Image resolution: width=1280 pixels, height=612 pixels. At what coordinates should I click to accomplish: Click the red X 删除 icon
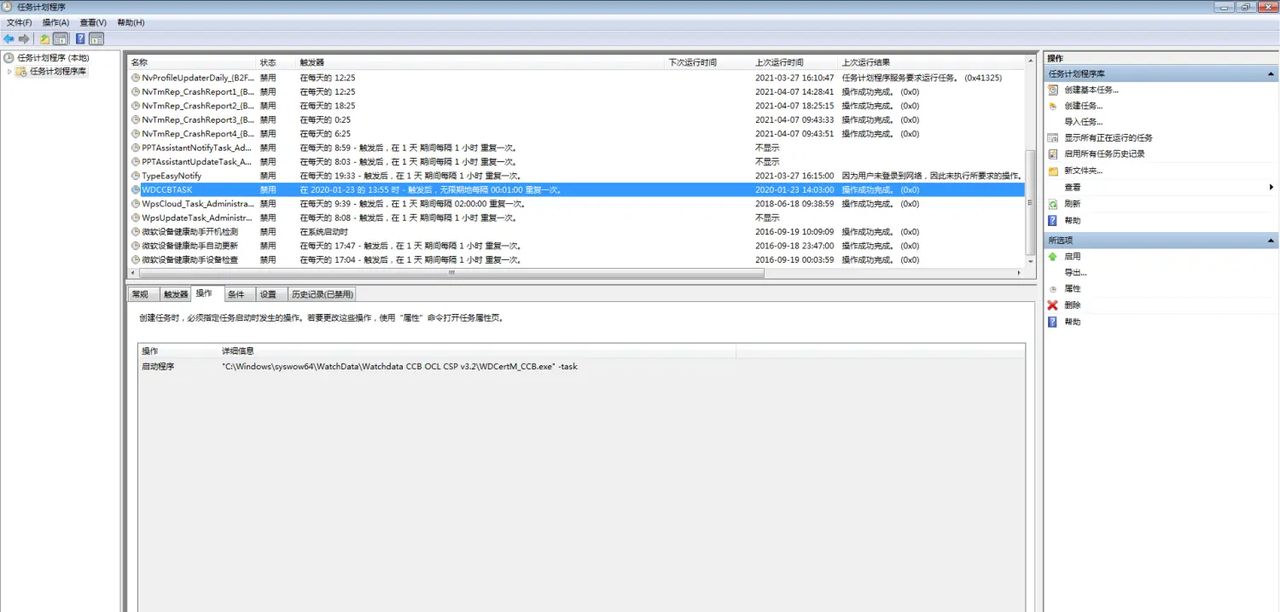click(x=1052, y=305)
